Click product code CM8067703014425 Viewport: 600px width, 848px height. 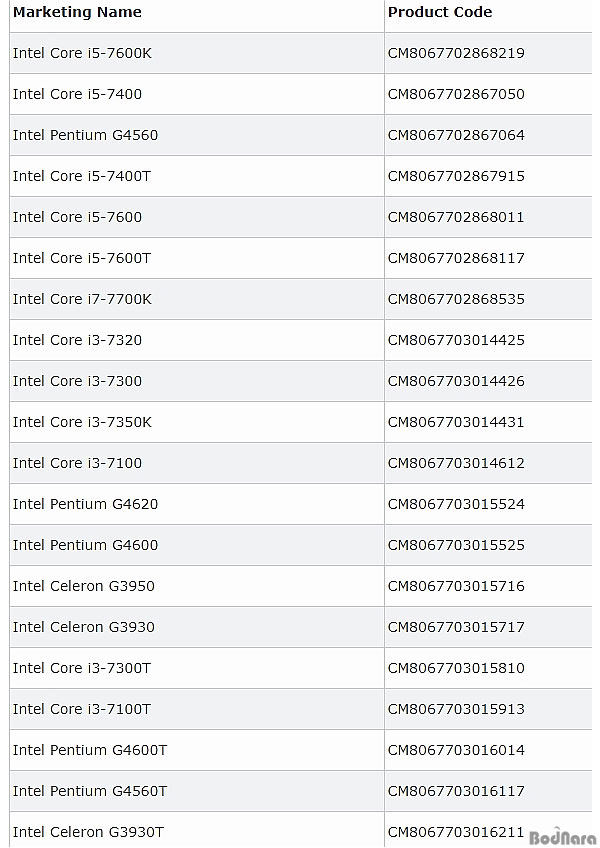(456, 340)
